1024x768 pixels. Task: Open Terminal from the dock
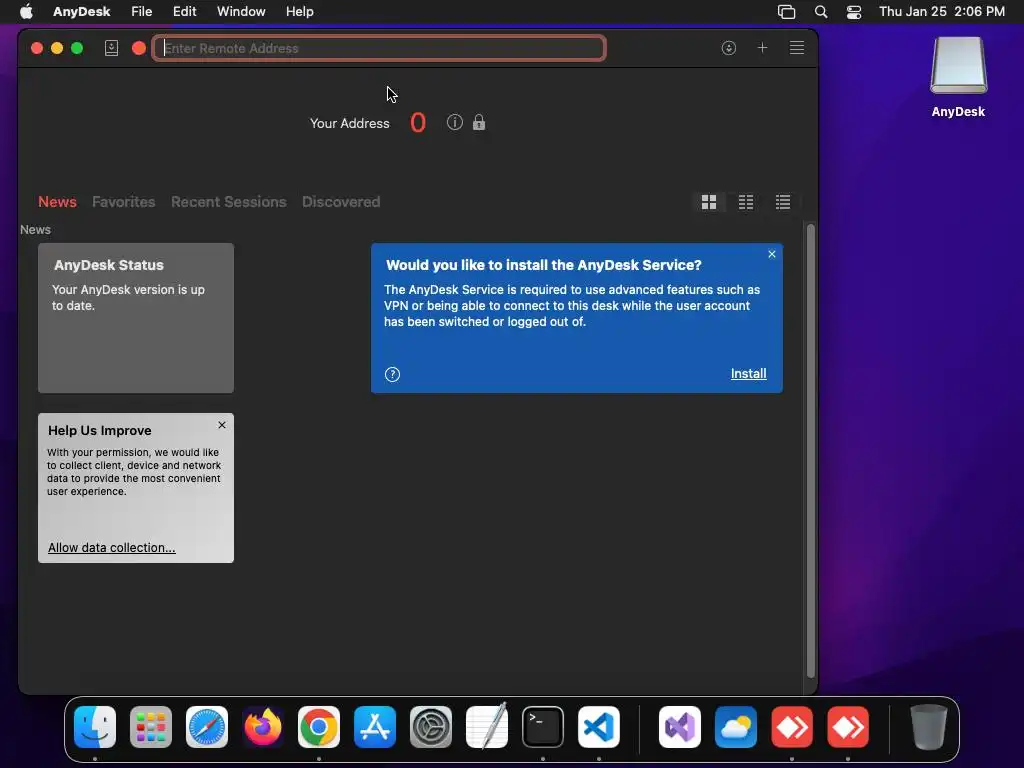coord(543,727)
